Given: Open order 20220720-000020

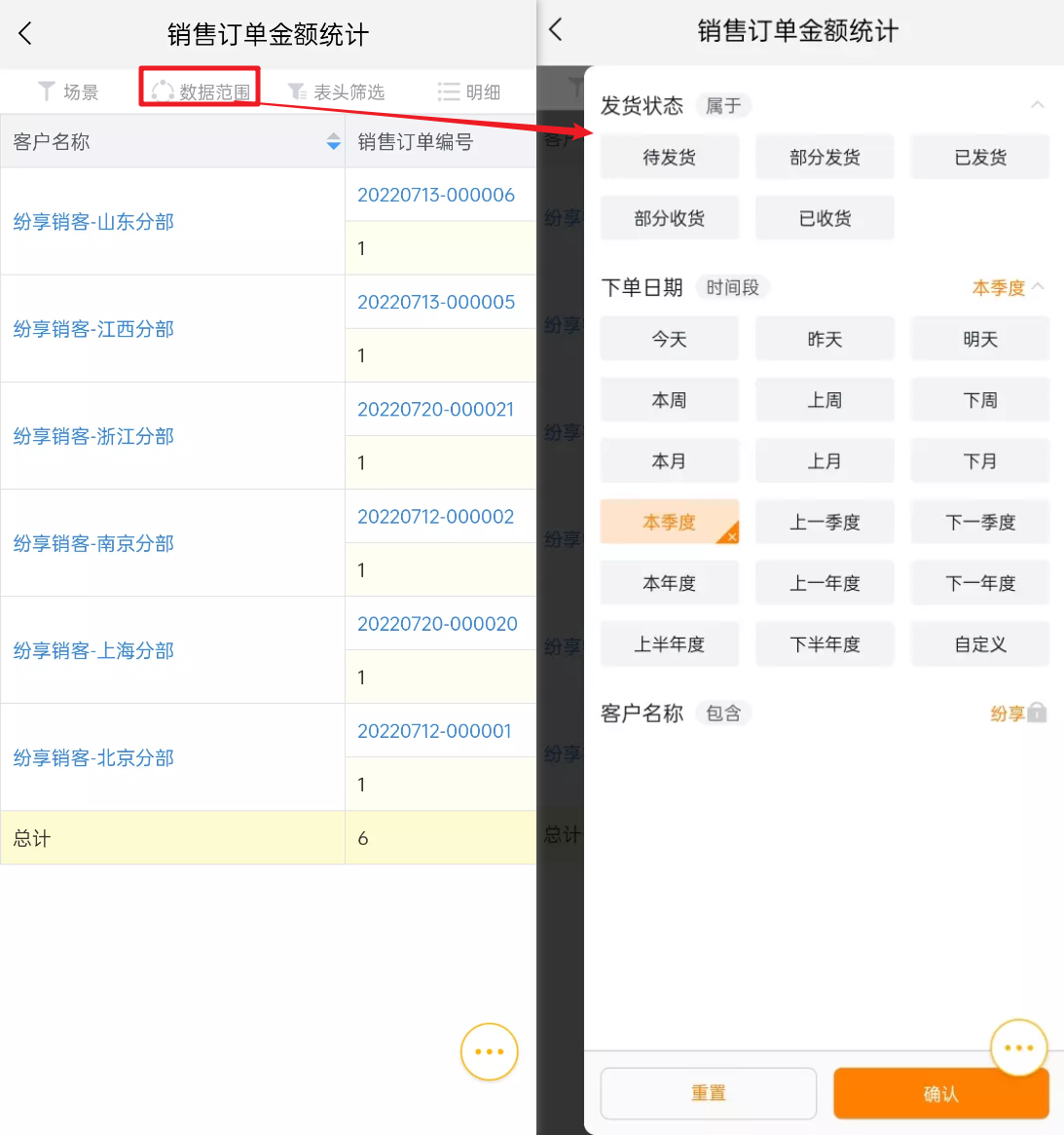Looking at the screenshot, I should point(437,623).
